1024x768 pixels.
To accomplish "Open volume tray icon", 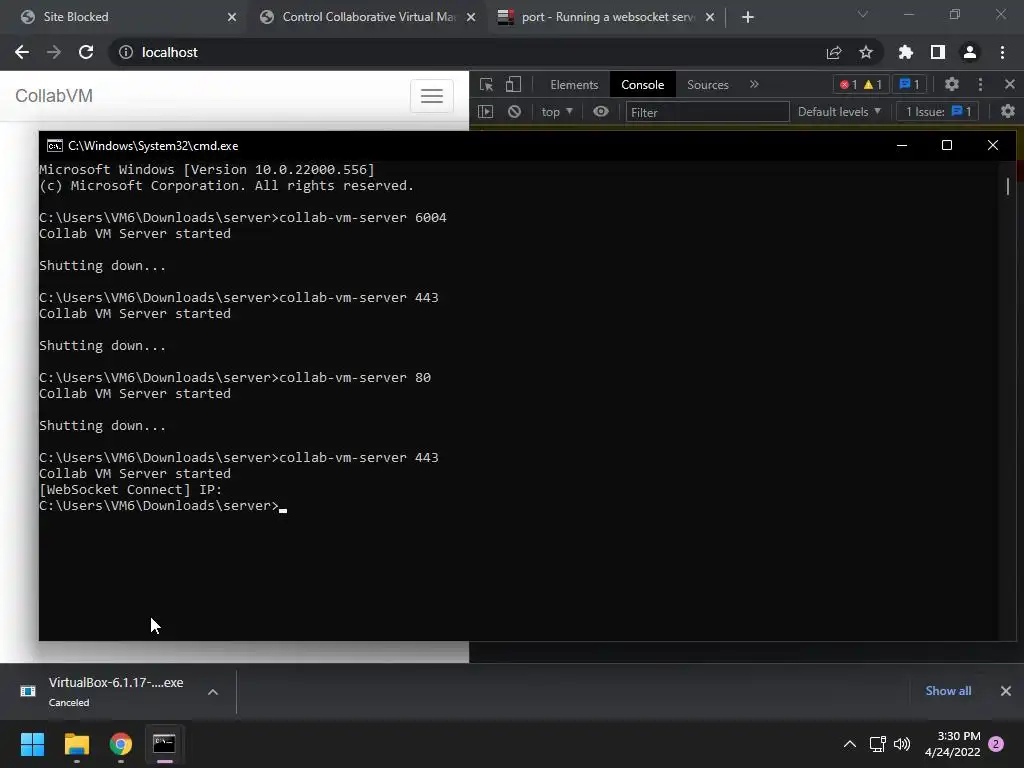I will click(x=903, y=744).
